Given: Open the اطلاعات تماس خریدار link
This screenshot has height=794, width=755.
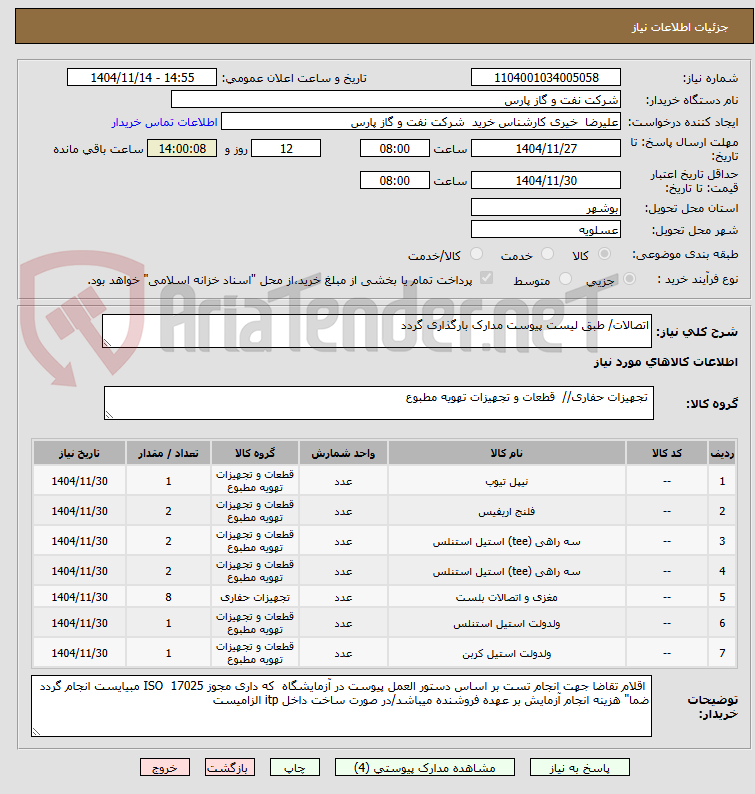Looking at the screenshot, I should pyautogui.click(x=165, y=123).
